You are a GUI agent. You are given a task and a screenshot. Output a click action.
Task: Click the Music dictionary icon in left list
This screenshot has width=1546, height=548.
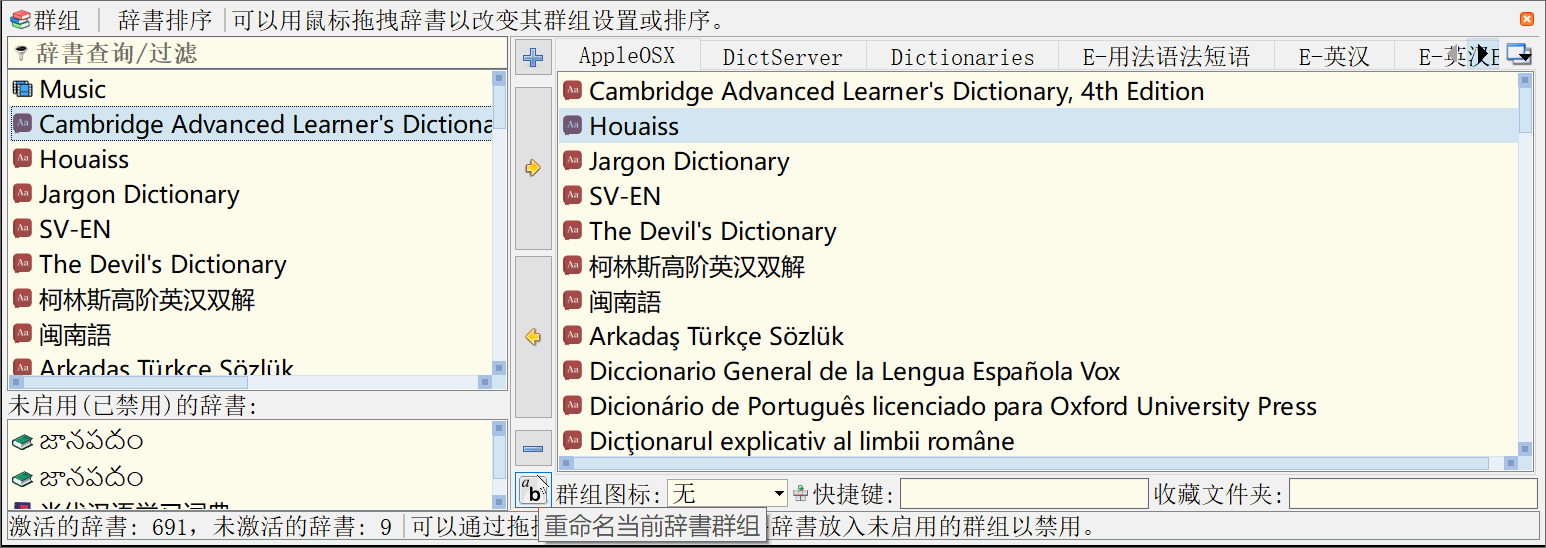(22, 90)
